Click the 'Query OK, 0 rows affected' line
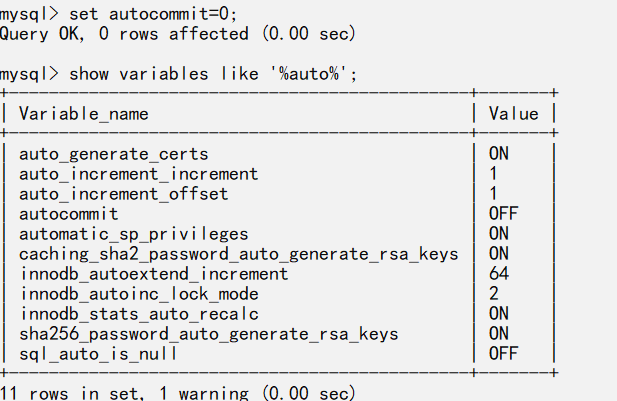617x401 pixels. pos(125,34)
